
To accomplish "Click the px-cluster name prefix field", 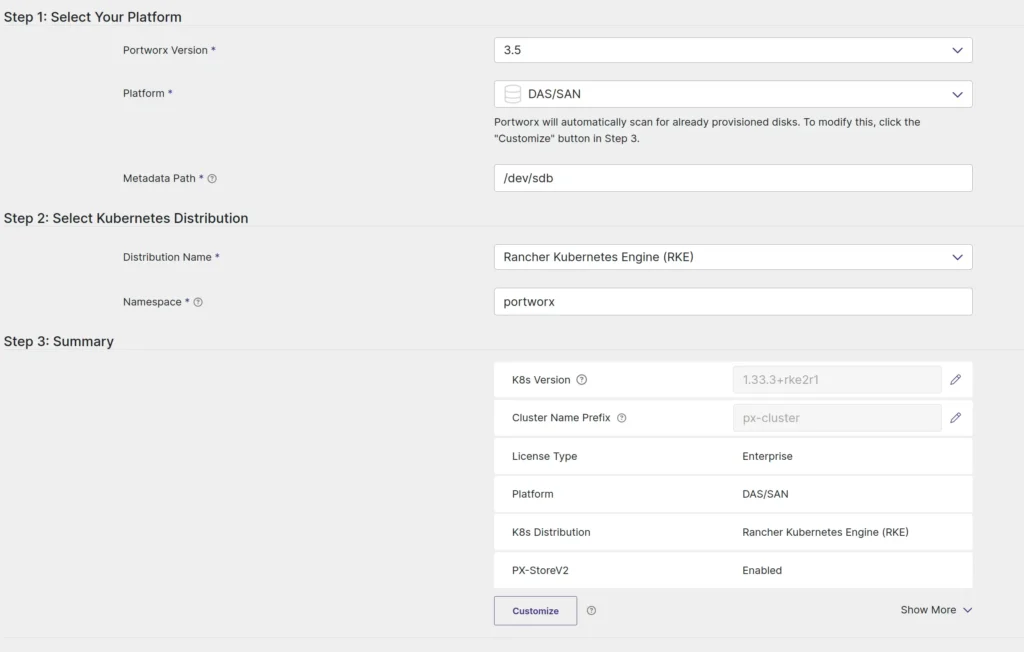I will (836, 418).
